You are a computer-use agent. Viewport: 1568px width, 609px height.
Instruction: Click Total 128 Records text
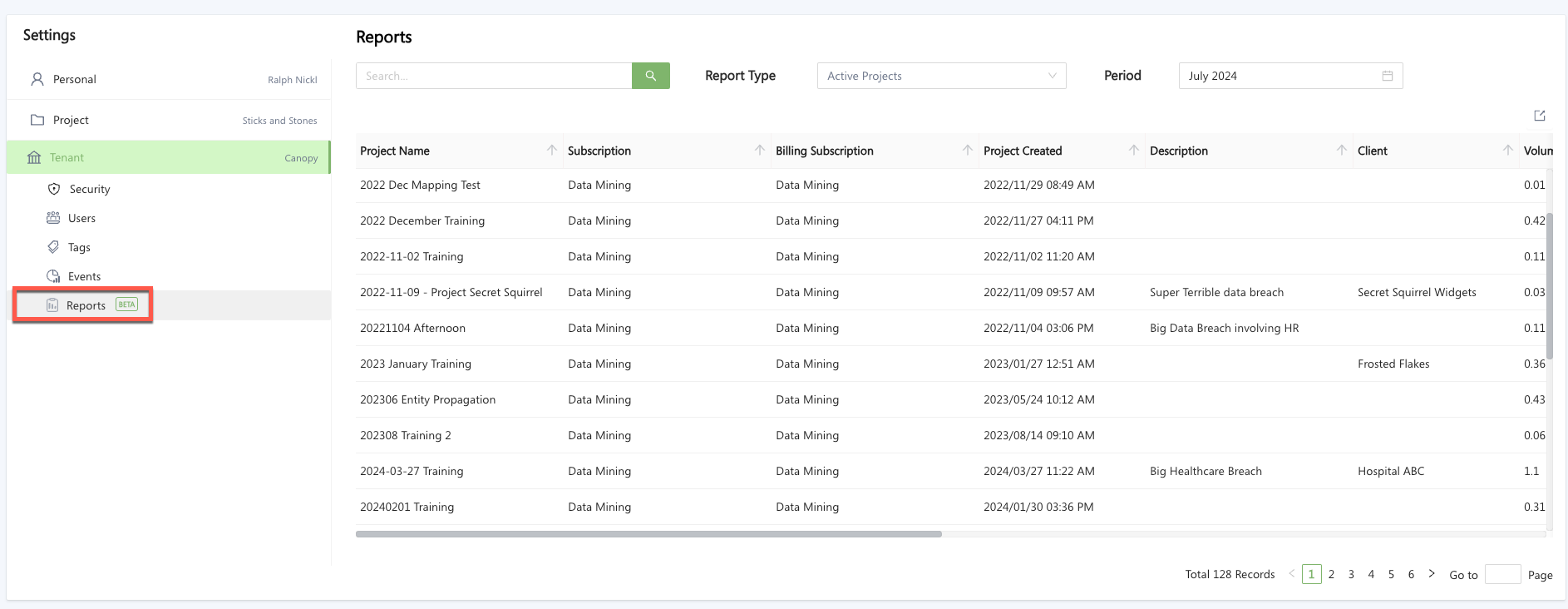point(1230,574)
